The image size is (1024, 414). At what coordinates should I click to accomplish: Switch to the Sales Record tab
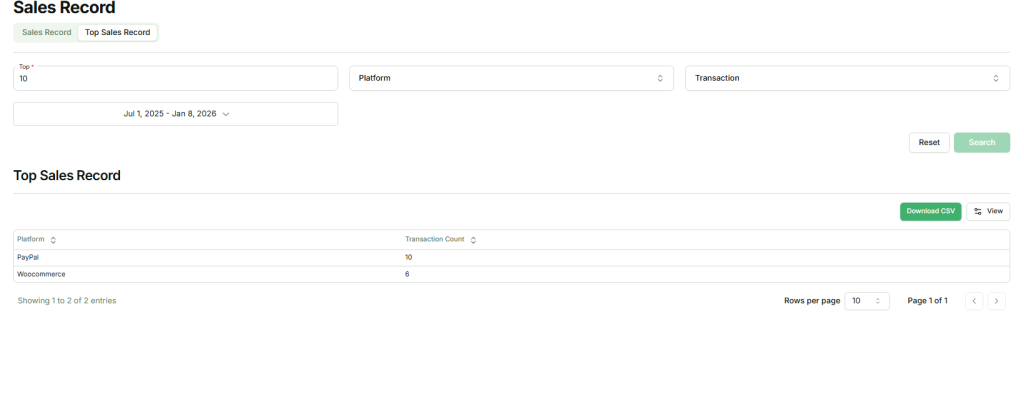[47, 32]
